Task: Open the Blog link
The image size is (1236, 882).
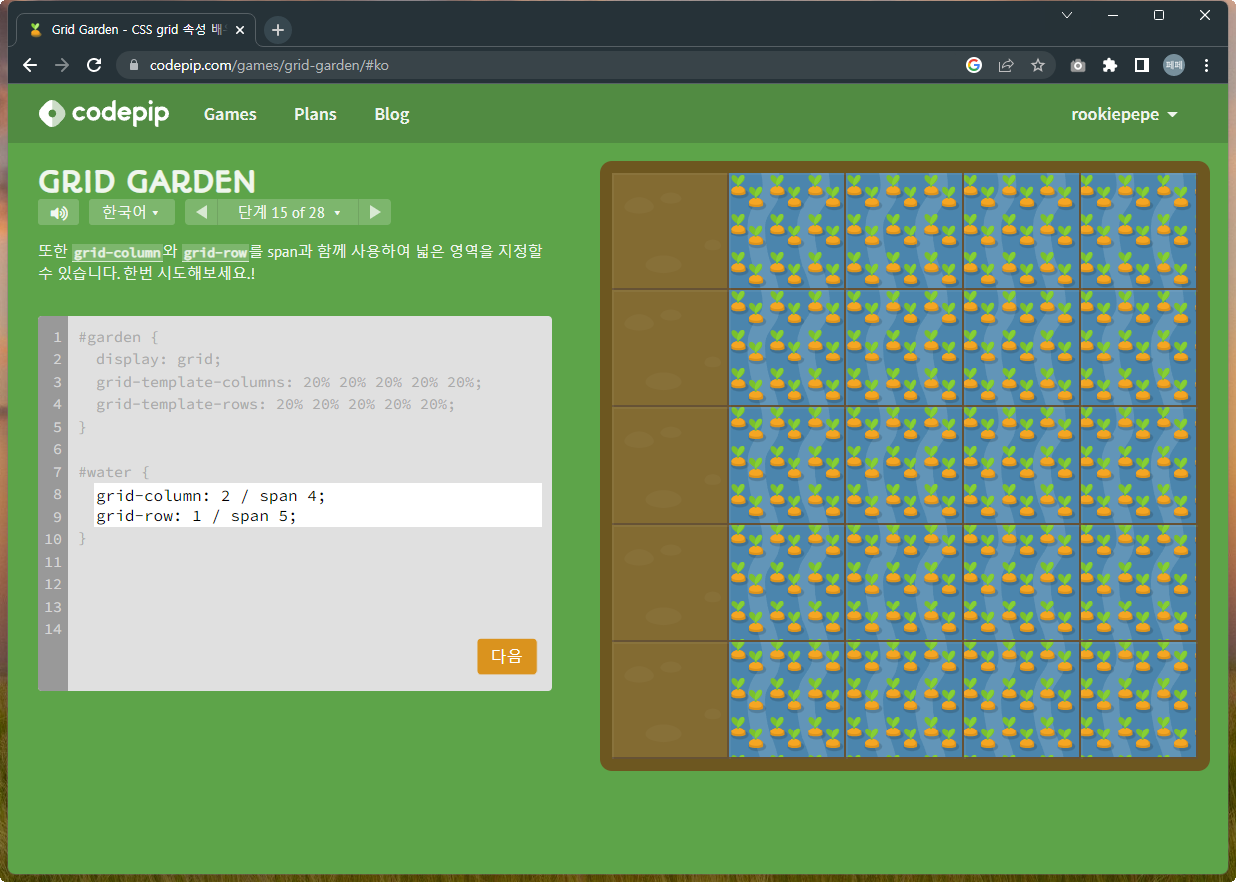Action: coord(392,114)
